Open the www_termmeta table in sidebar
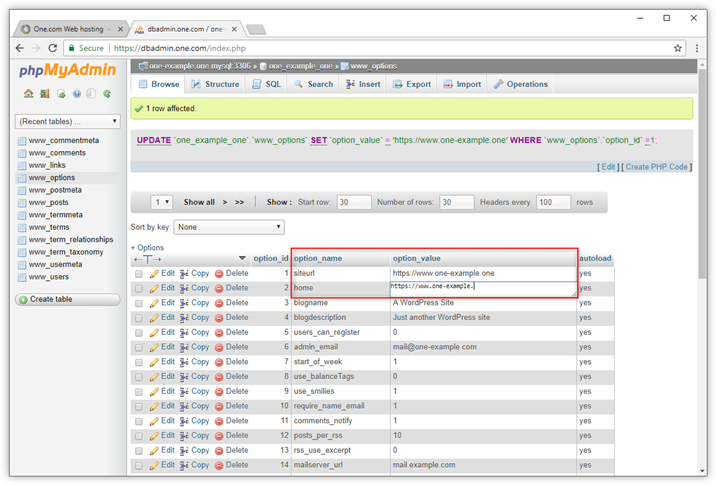The width and height of the screenshot is (716, 485). coord(55,215)
